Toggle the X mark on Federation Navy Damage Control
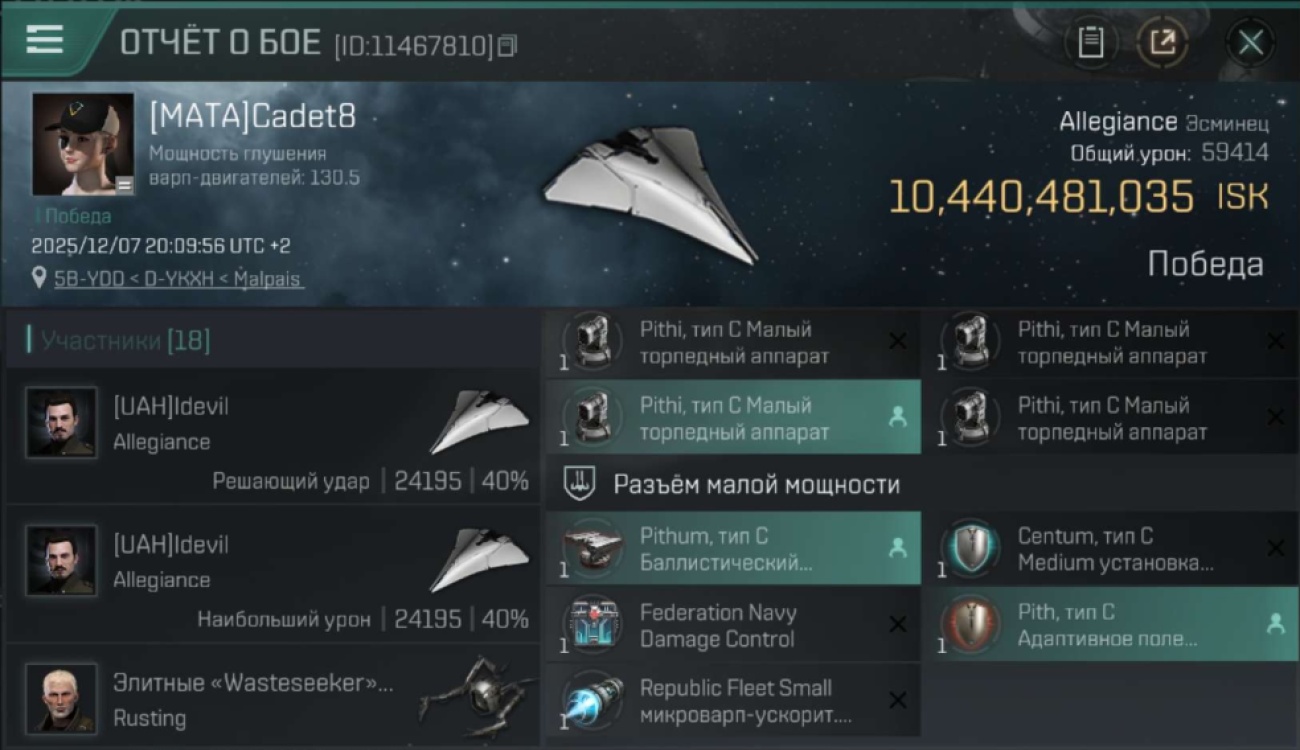 pos(898,625)
